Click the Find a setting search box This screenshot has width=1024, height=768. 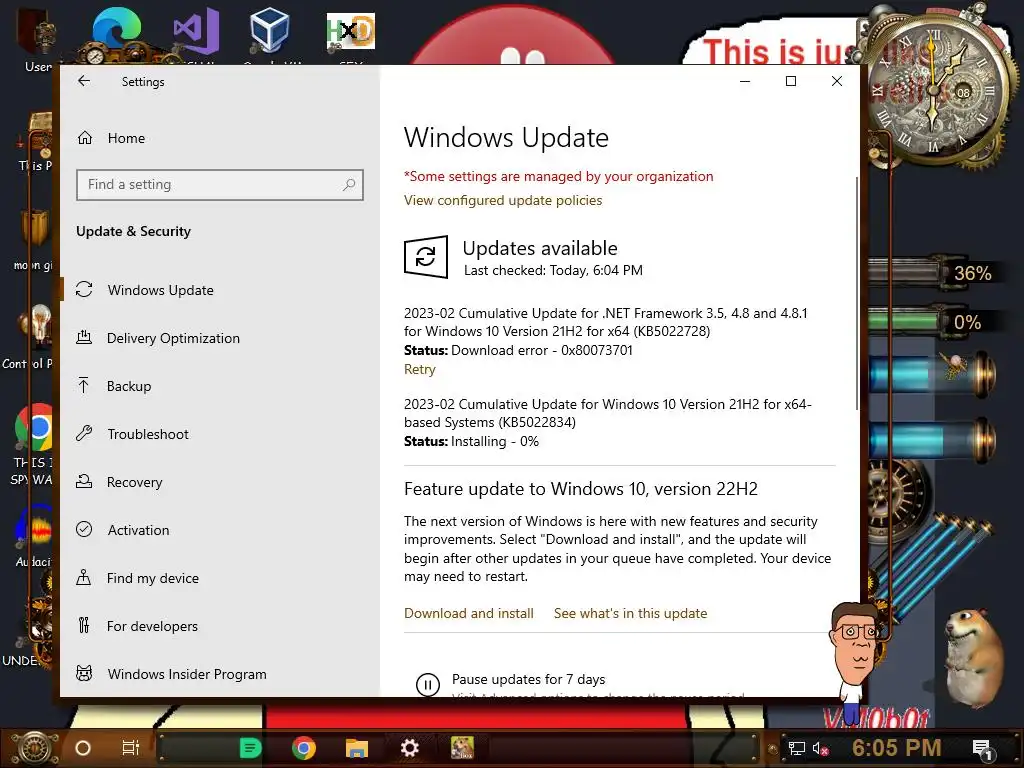(x=219, y=185)
